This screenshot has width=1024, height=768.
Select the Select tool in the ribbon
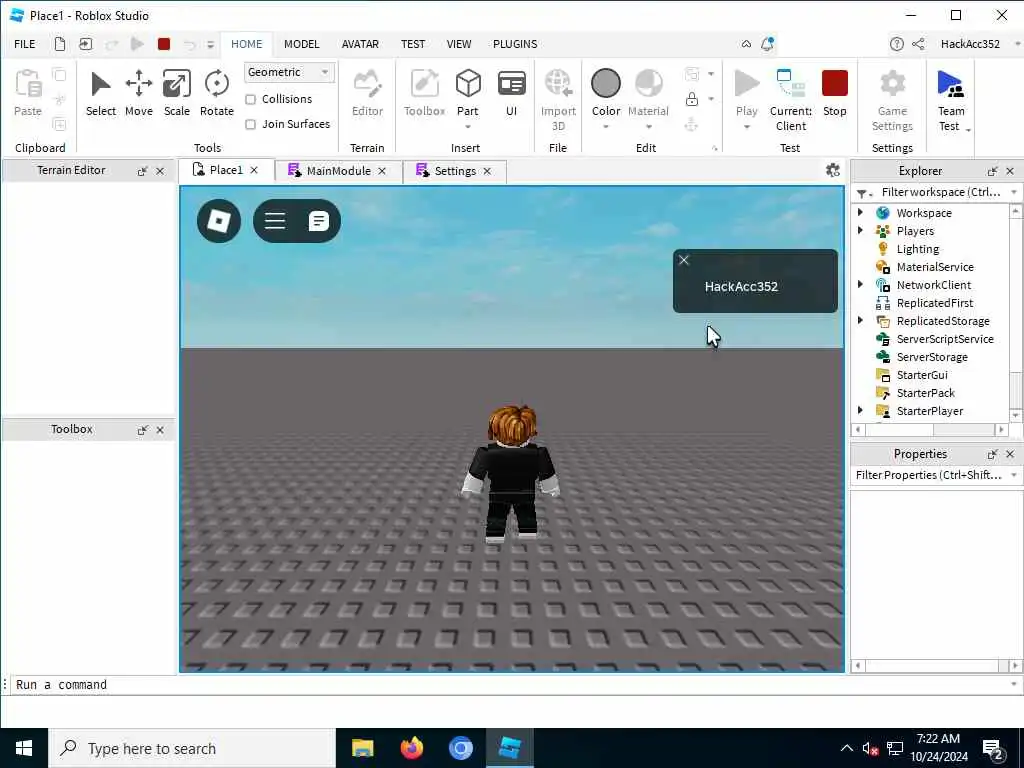pyautogui.click(x=101, y=93)
